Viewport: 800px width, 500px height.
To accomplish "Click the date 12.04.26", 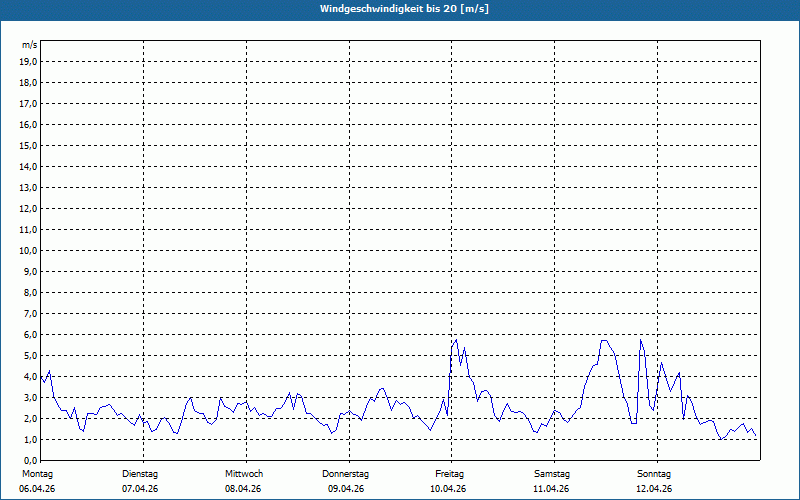I will pos(654,489).
